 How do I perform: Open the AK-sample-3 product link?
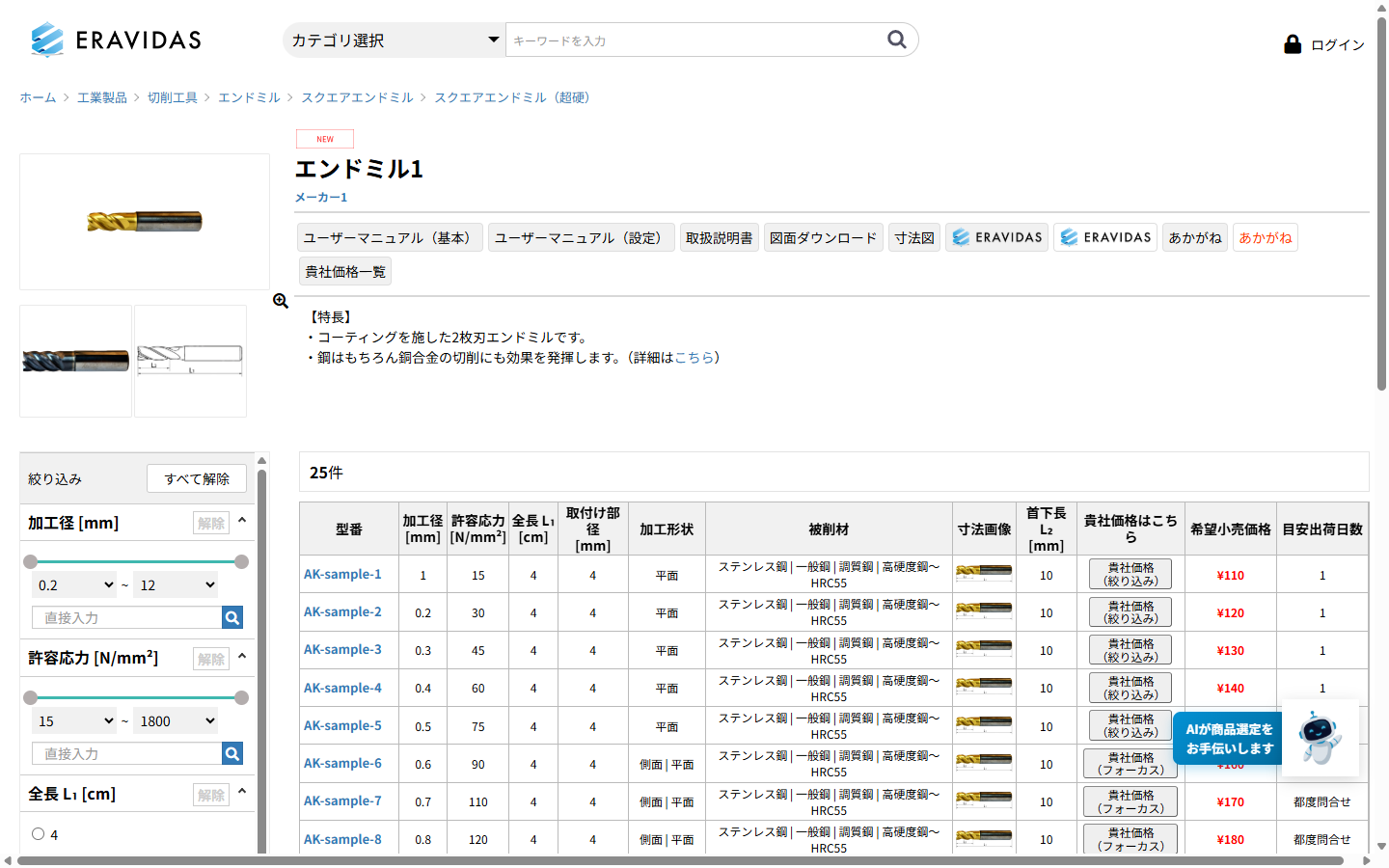[x=343, y=649]
